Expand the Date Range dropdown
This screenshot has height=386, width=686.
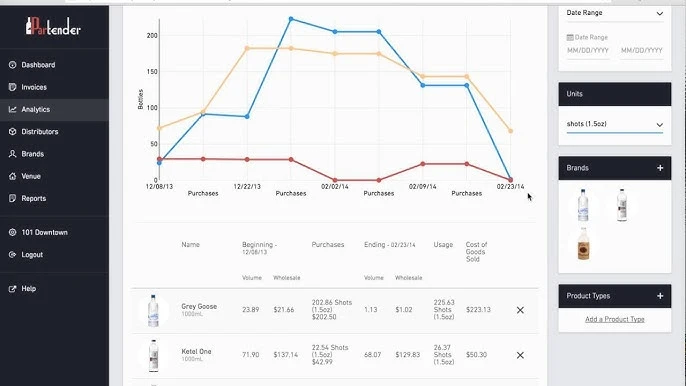615,13
